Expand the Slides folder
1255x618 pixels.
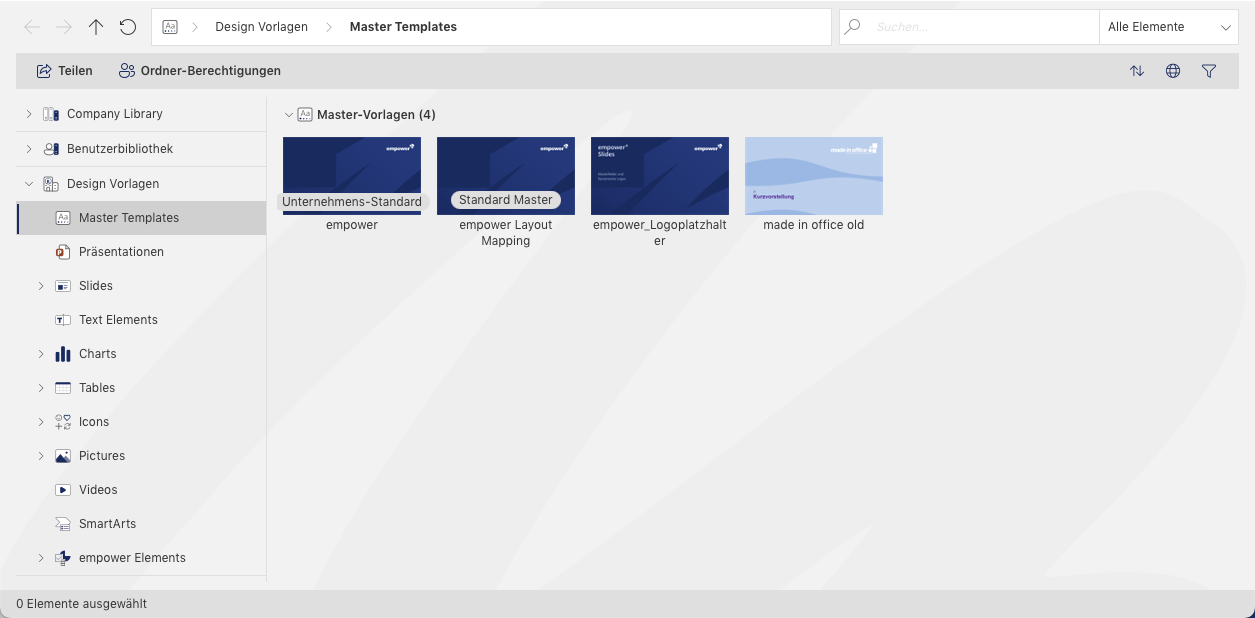tap(41, 286)
